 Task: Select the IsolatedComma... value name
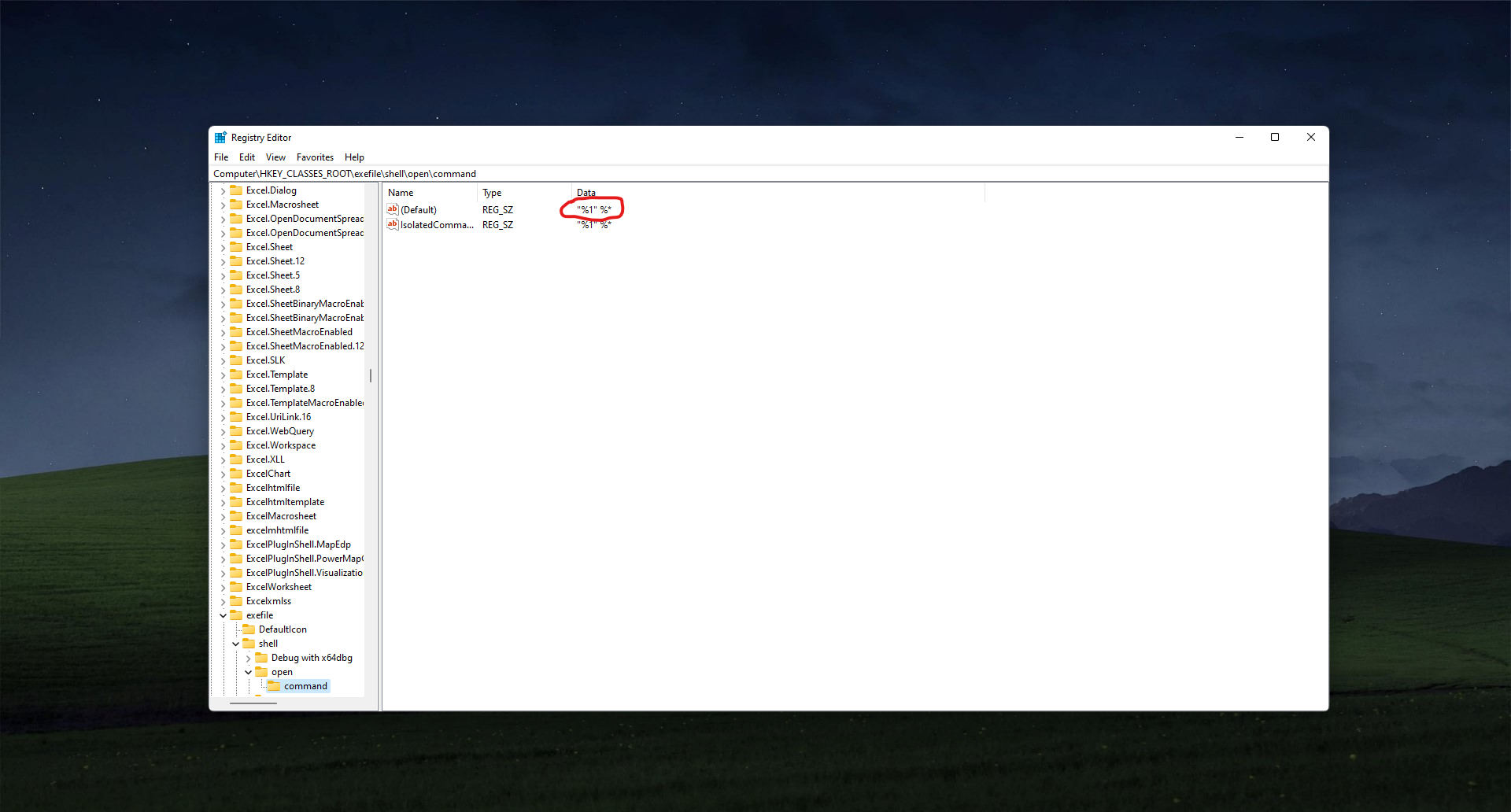[437, 225]
